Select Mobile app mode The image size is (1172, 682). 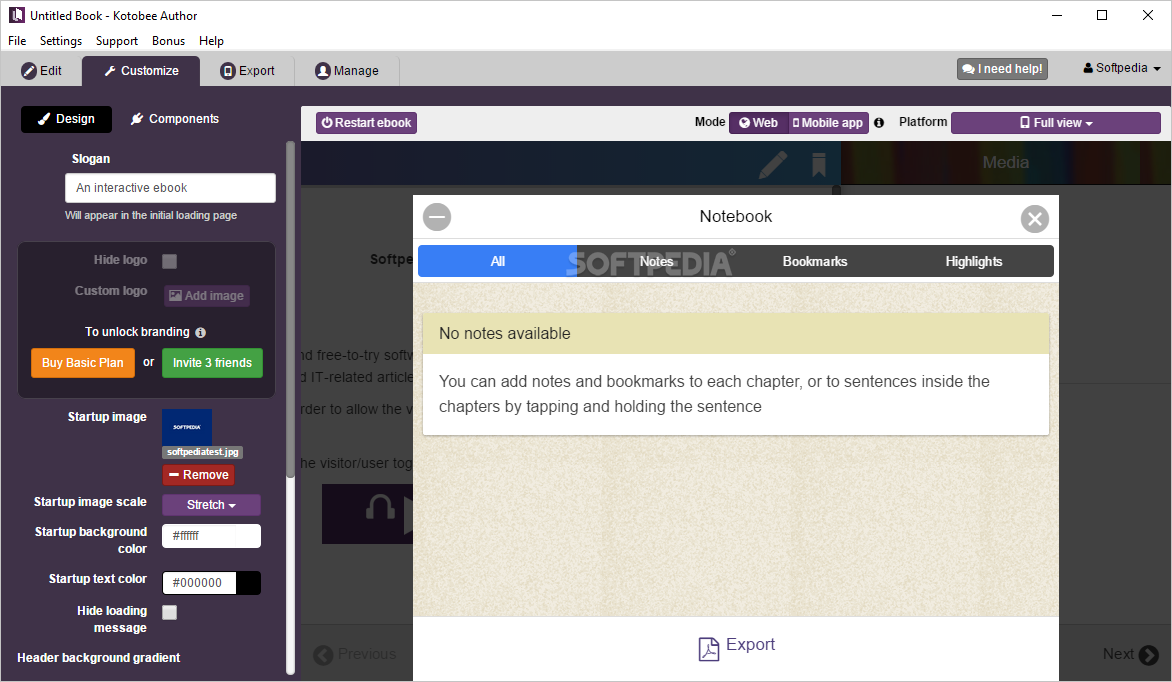(x=828, y=123)
